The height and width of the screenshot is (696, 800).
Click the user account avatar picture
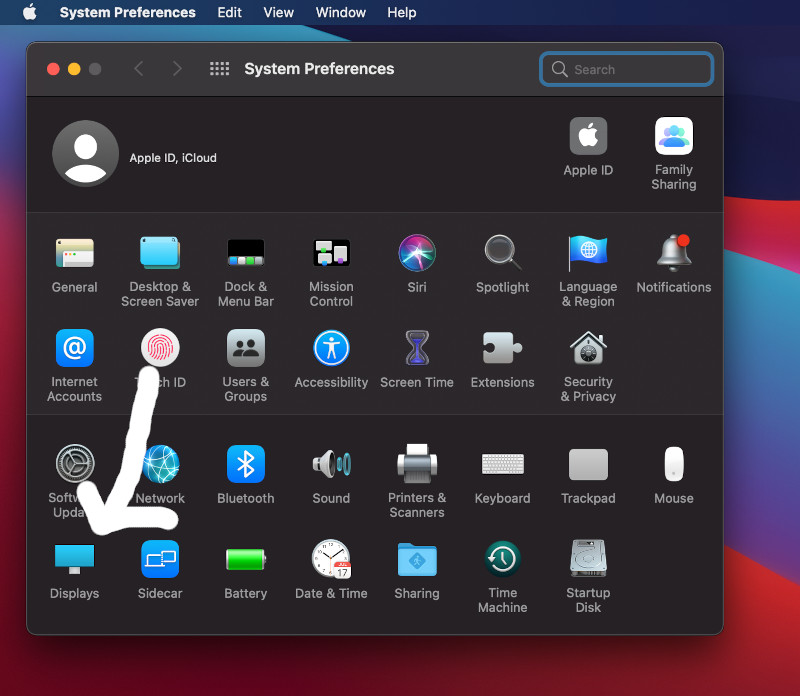click(x=86, y=153)
